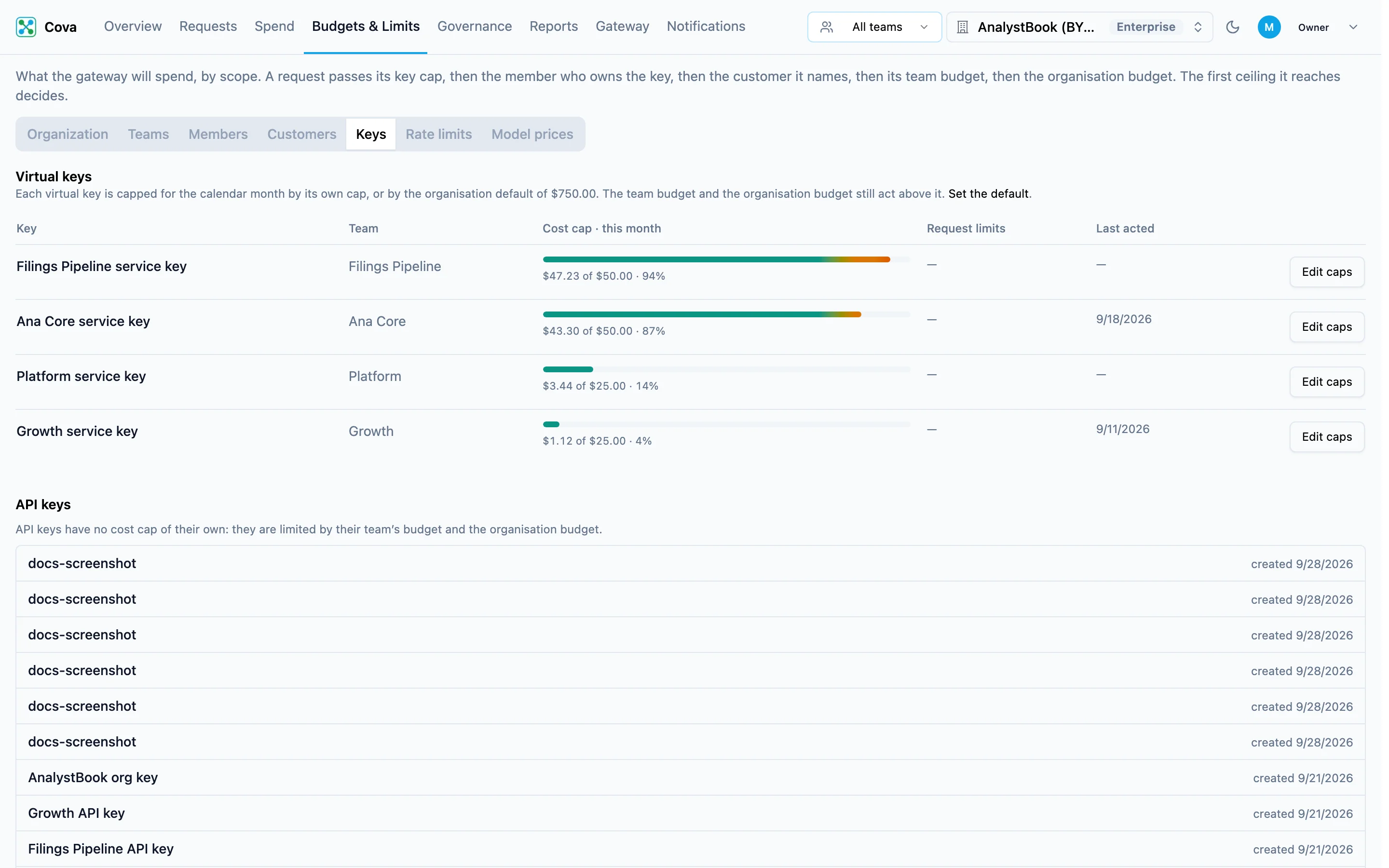The image size is (1389, 868).
Task: Show the Customers tab
Action: tap(303, 135)
